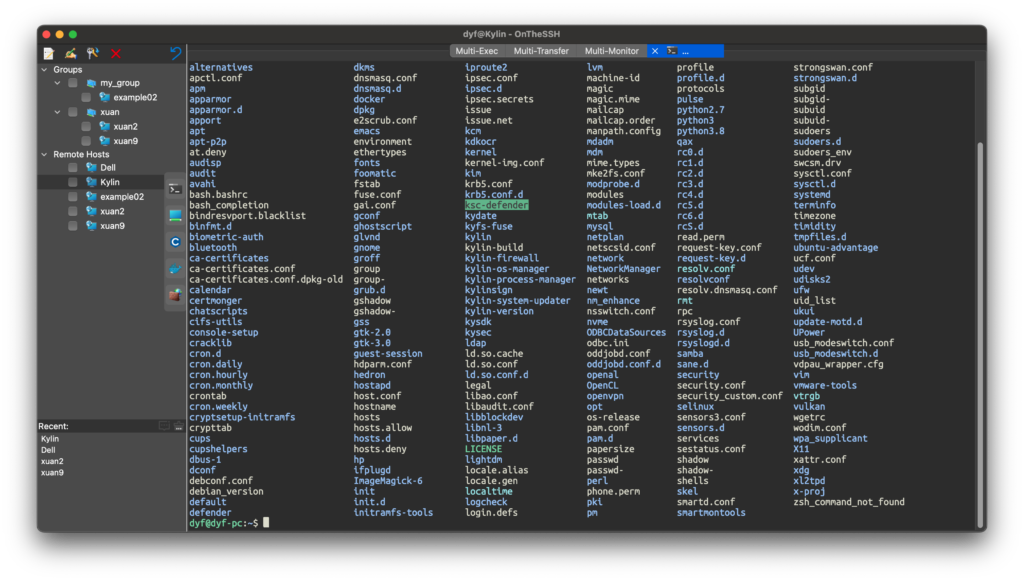This screenshot has width=1024, height=581.
Task: Collapse the Groups tree section
Action: (44, 70)
